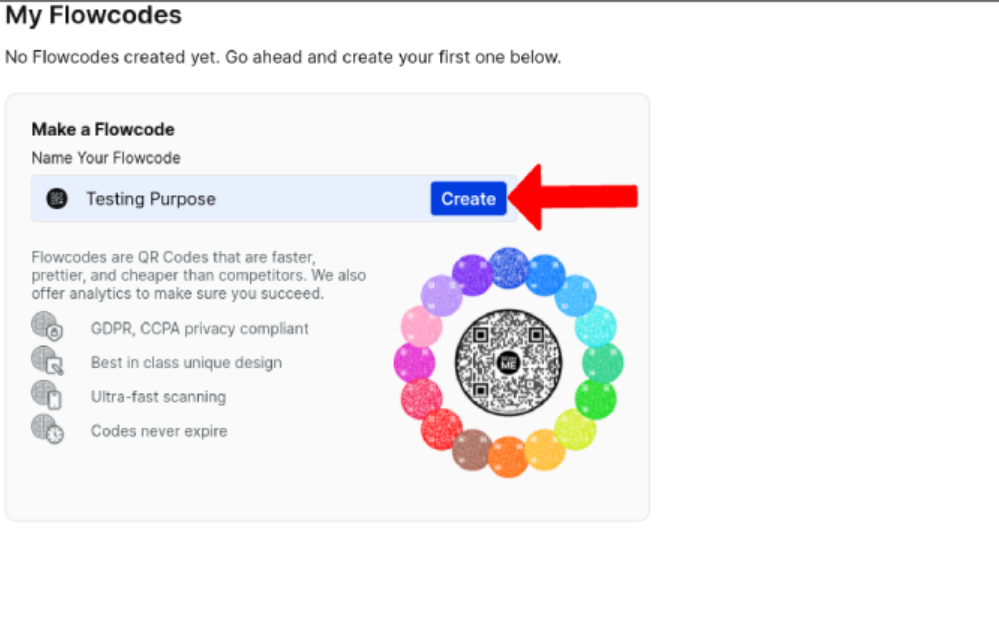Click the My Flowcodes heading

tap(94, 15)
